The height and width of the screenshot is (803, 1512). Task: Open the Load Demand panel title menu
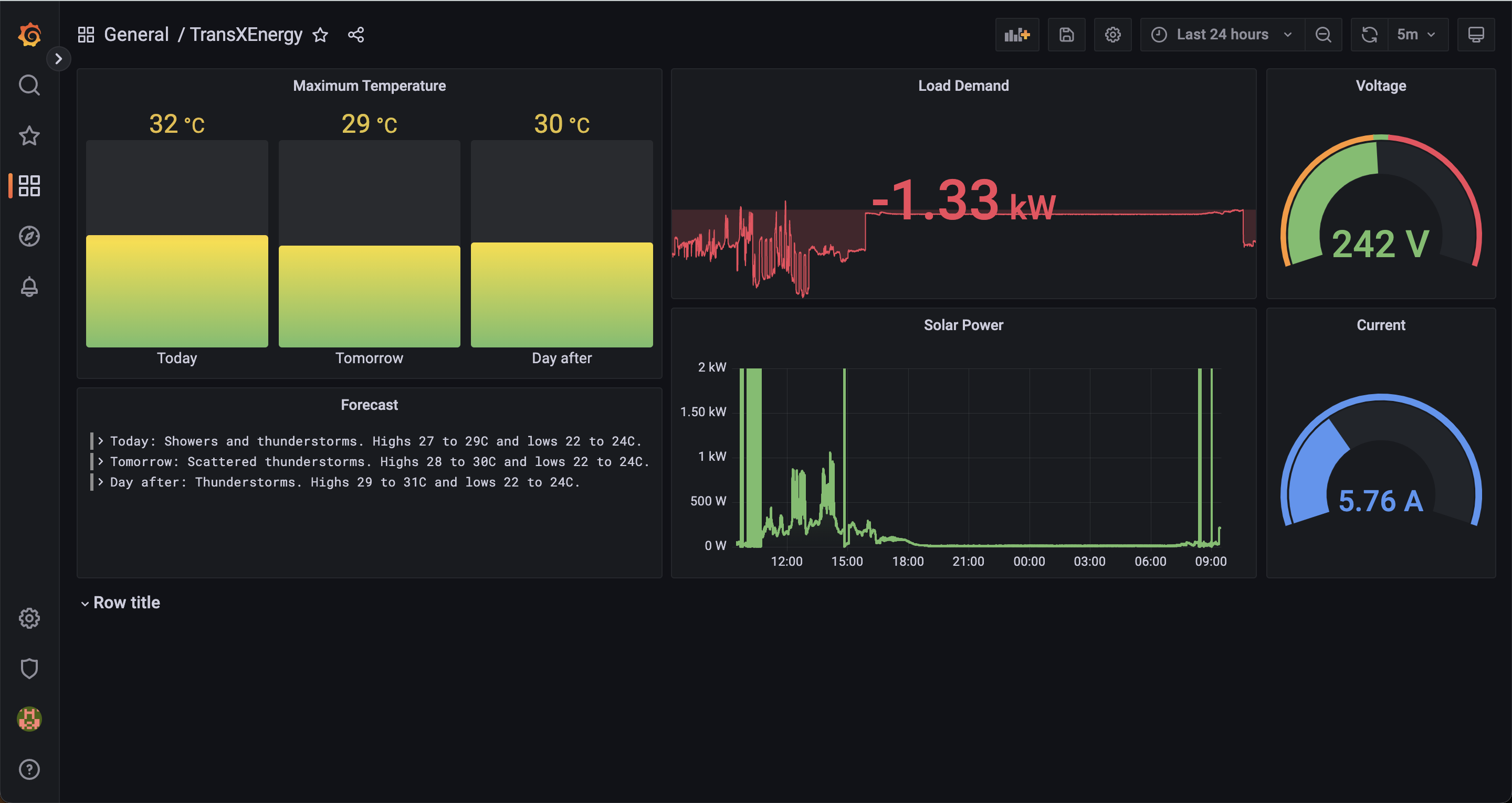963,86
